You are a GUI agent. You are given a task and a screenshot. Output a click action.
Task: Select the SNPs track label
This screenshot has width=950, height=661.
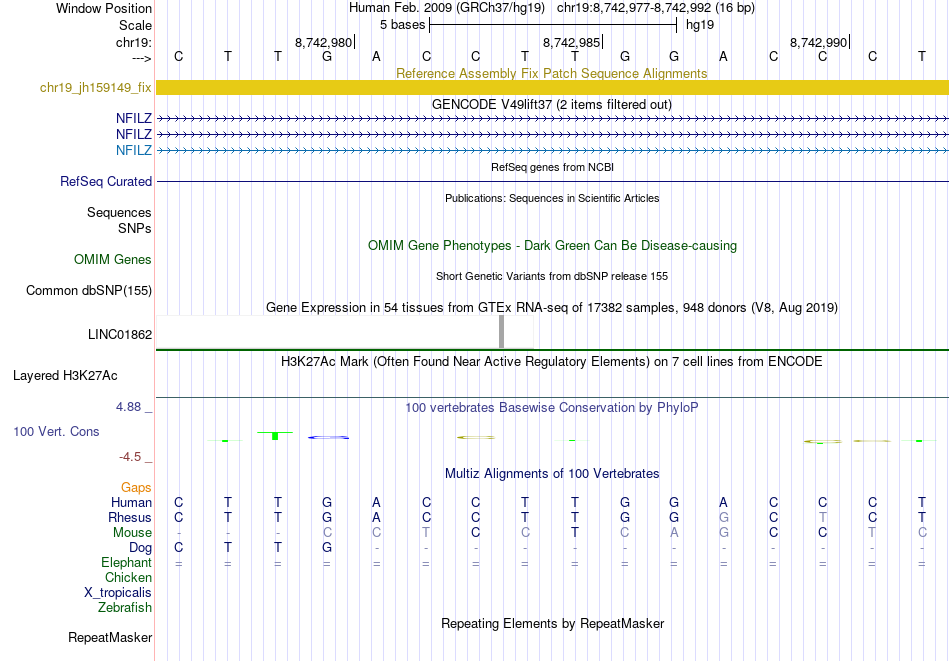tap(135, 228)
